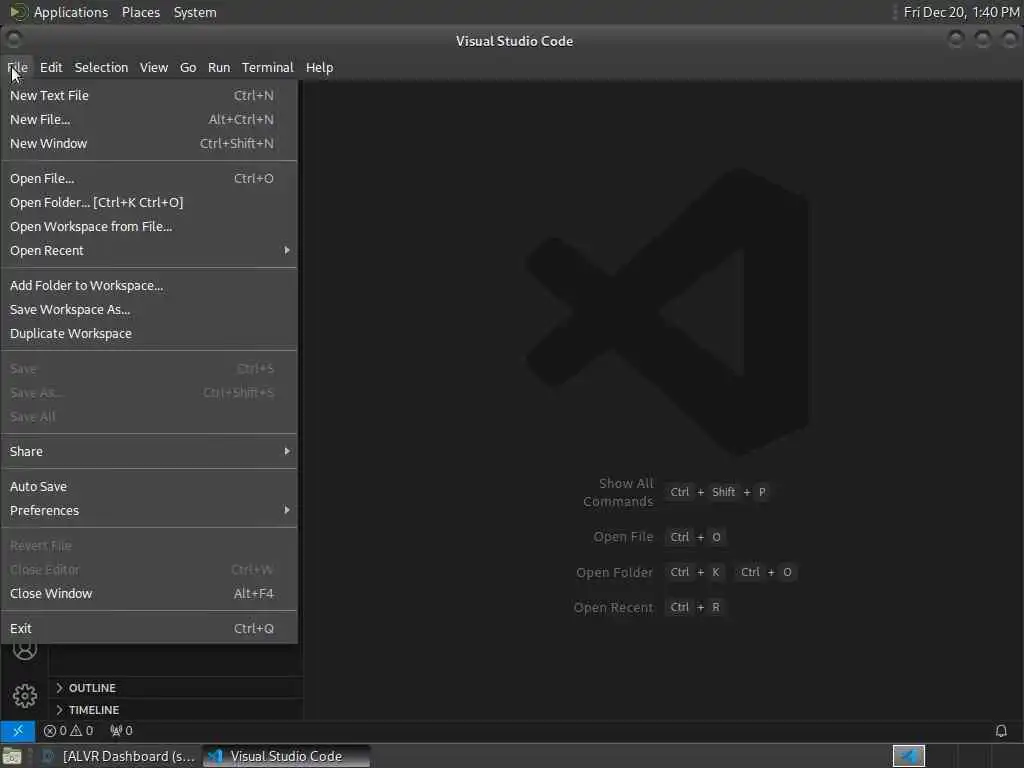The width and height of the screenshot is (1024, 768).
Task: Open the Share submenu
Action: point(149,451)
